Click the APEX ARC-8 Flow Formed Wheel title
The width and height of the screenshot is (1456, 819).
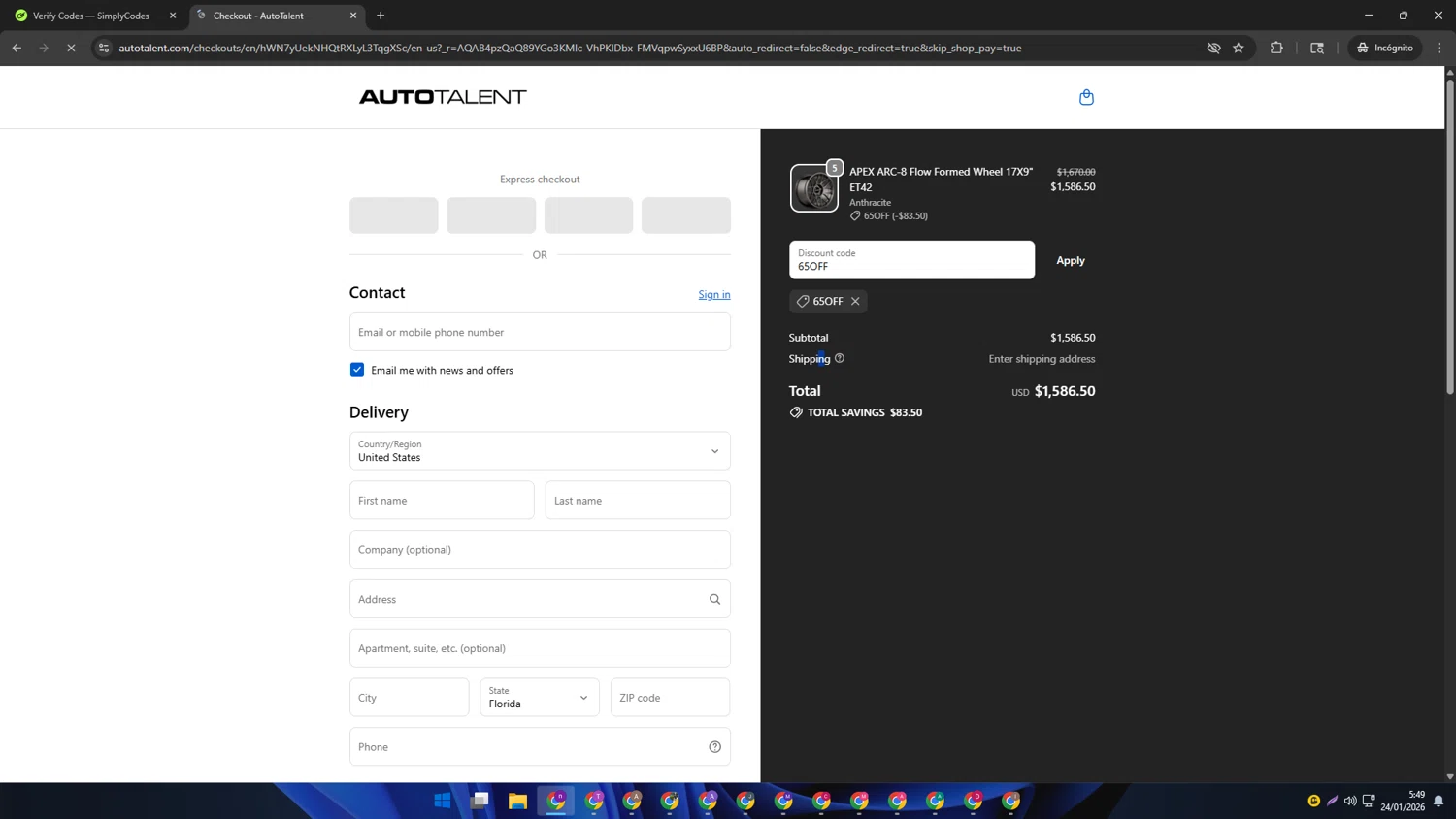click(x=942, y=179)
